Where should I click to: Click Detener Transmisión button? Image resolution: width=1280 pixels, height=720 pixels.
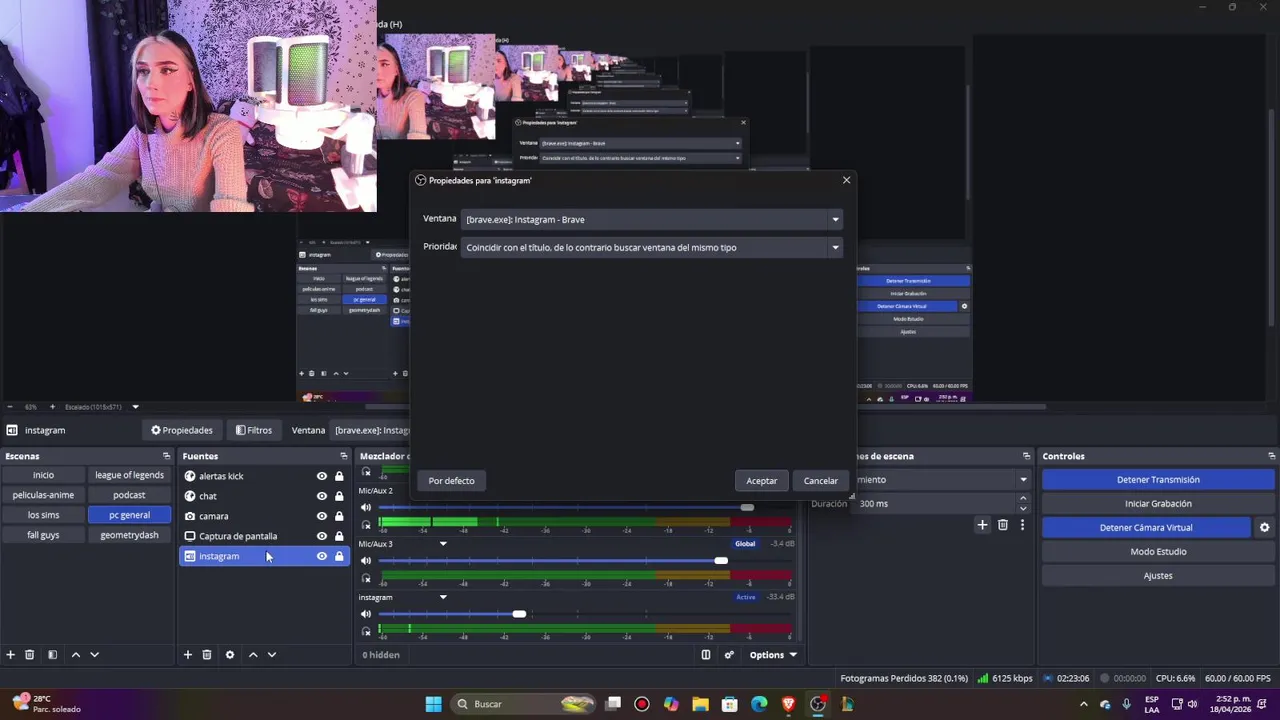pyautogui.click(x=1158, y=480)
